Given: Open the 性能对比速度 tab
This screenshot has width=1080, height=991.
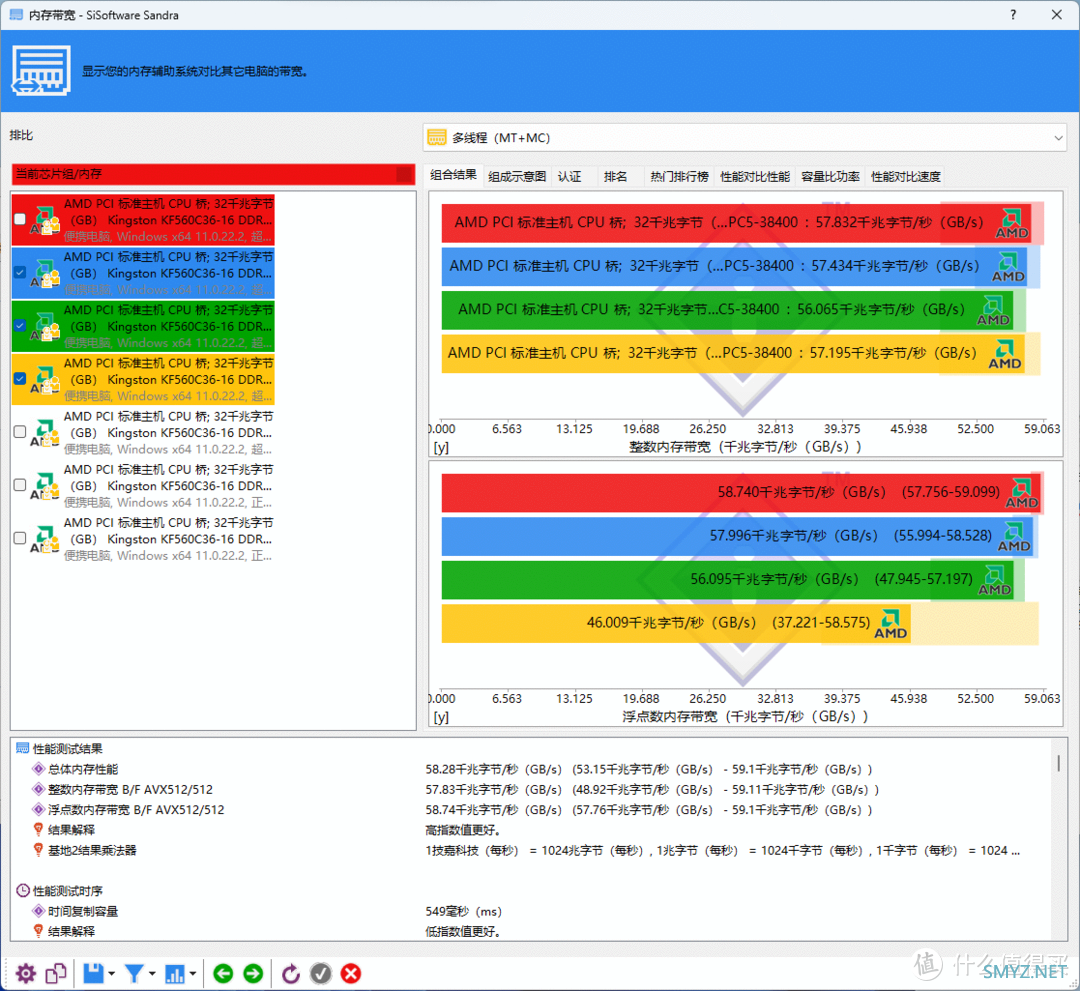Looking at the screenshot, I should coord(906,176).
